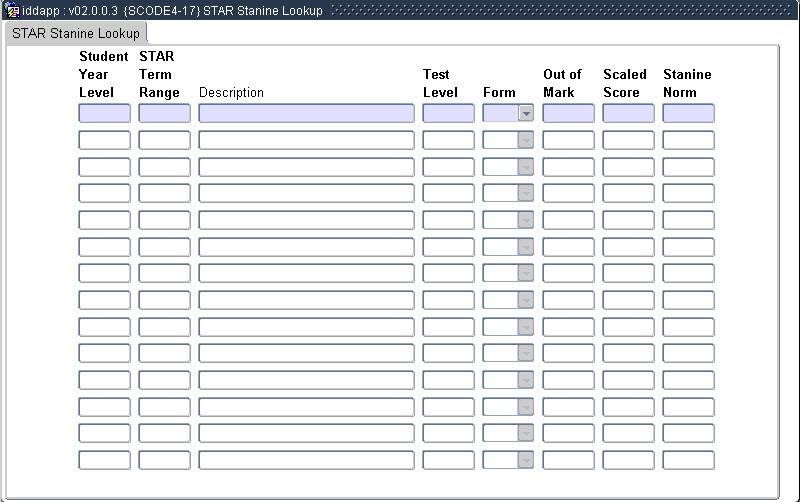Focus first row Stanine Norm field

pos(688,113)
